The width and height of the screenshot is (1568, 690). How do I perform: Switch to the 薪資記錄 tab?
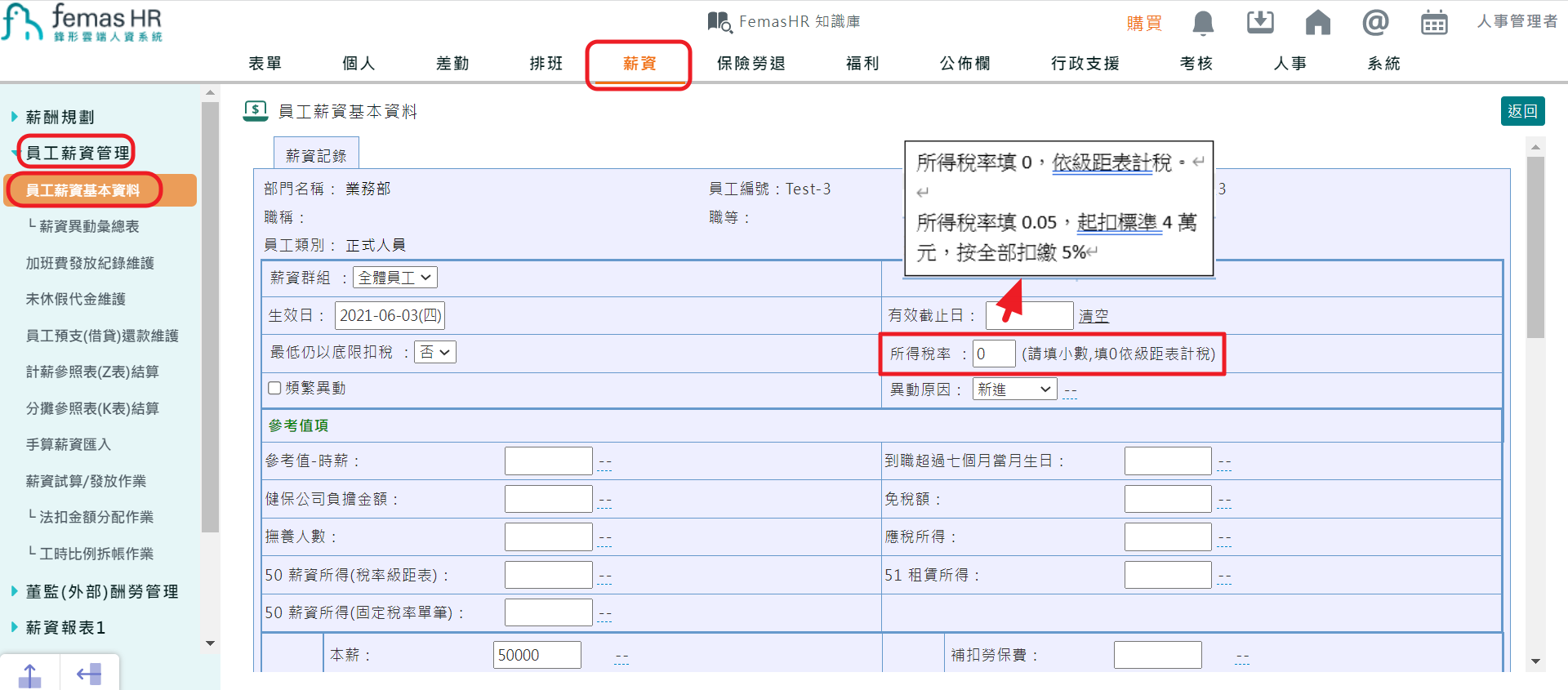[316, 155]
